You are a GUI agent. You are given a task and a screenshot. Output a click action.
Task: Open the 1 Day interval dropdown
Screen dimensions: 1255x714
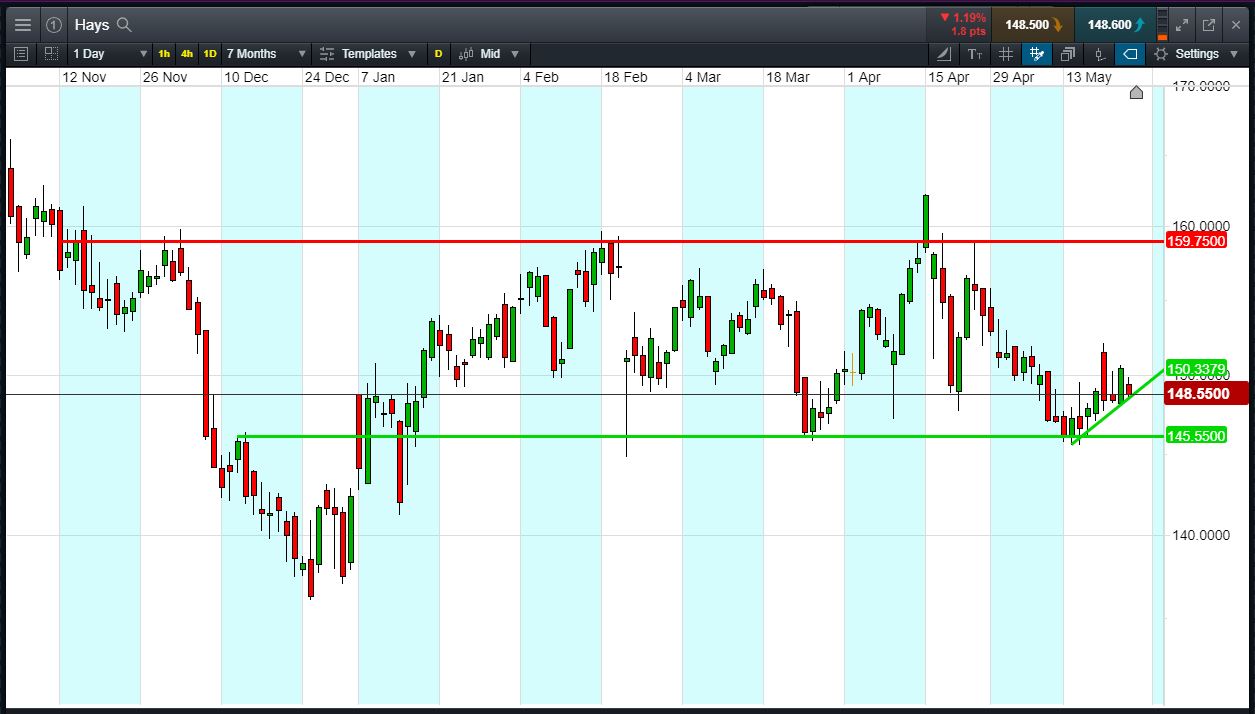click(110, 54)
